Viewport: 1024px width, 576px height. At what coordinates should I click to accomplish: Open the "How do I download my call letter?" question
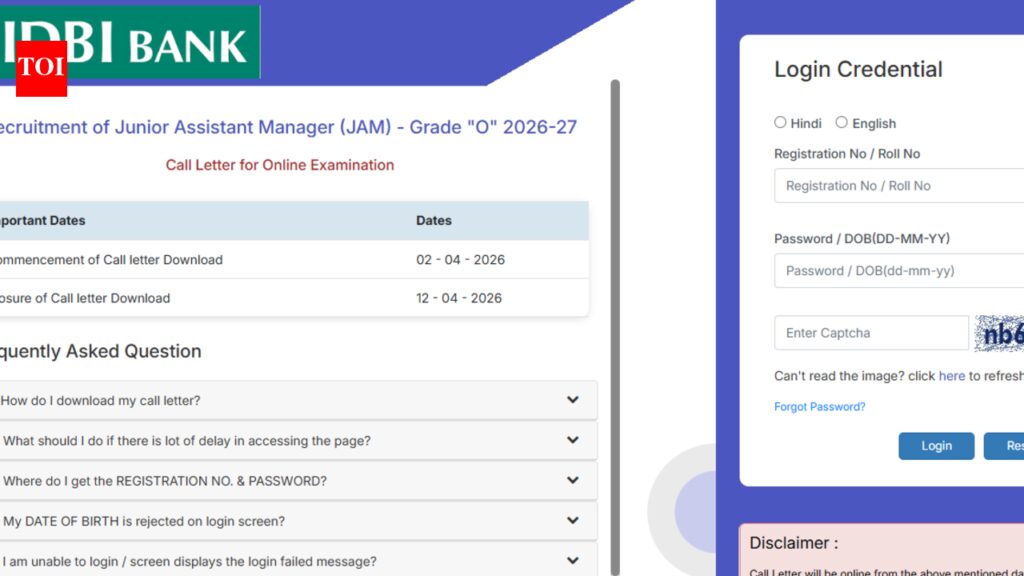coord(100,401)
